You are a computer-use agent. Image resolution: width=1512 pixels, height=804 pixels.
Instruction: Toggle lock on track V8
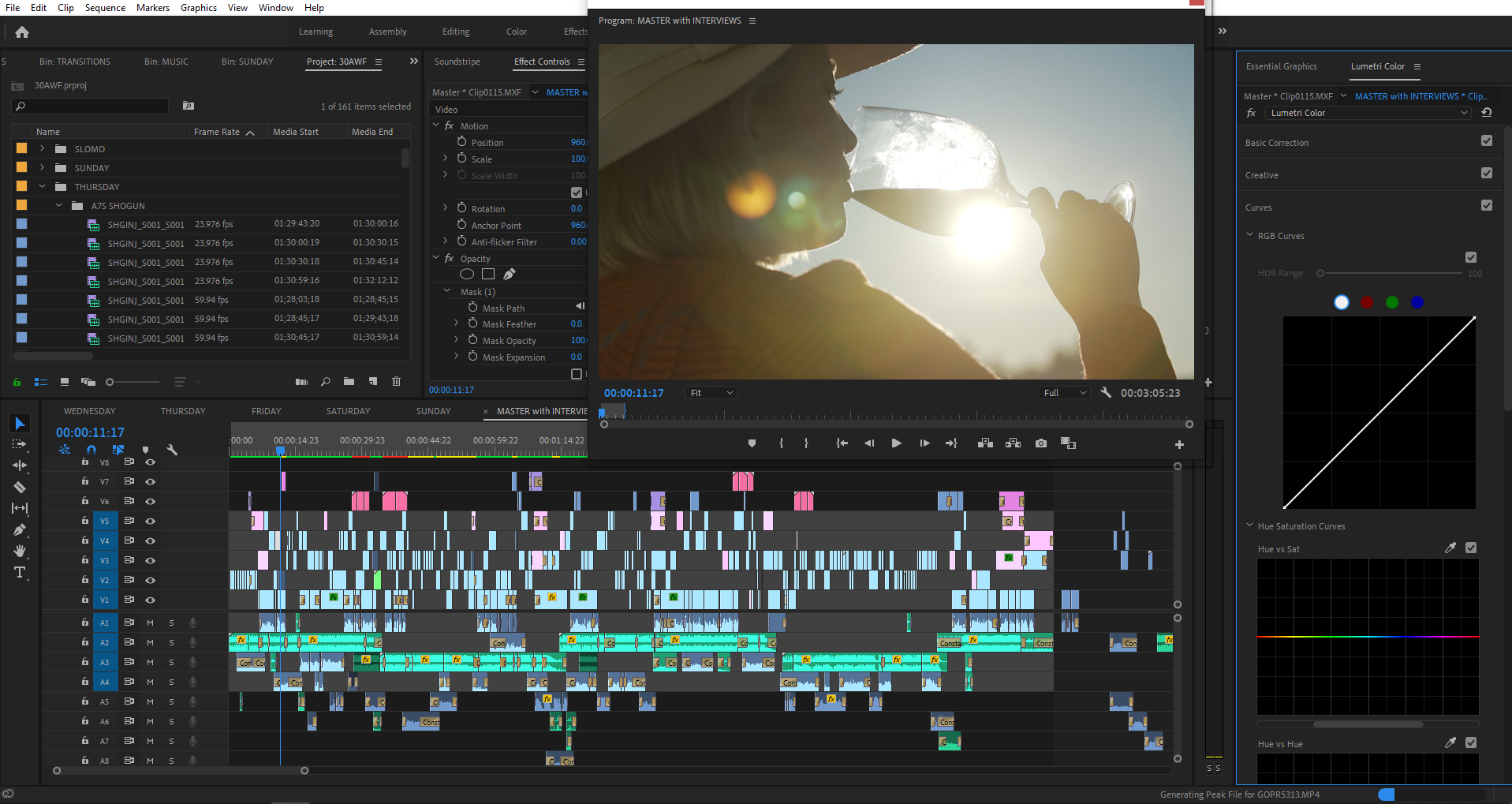[x=84, y=462]
